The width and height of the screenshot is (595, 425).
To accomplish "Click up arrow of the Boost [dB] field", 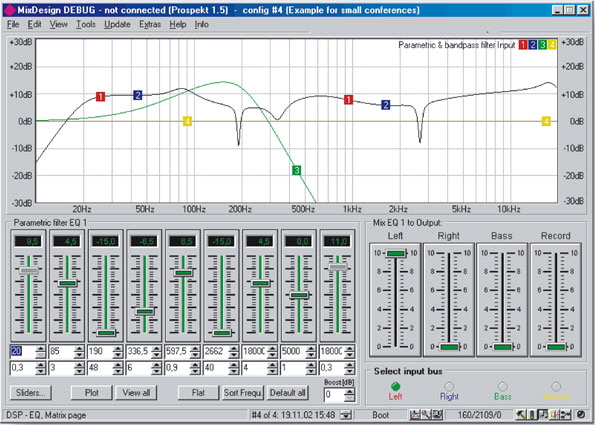I will click(x=349, y=392).
